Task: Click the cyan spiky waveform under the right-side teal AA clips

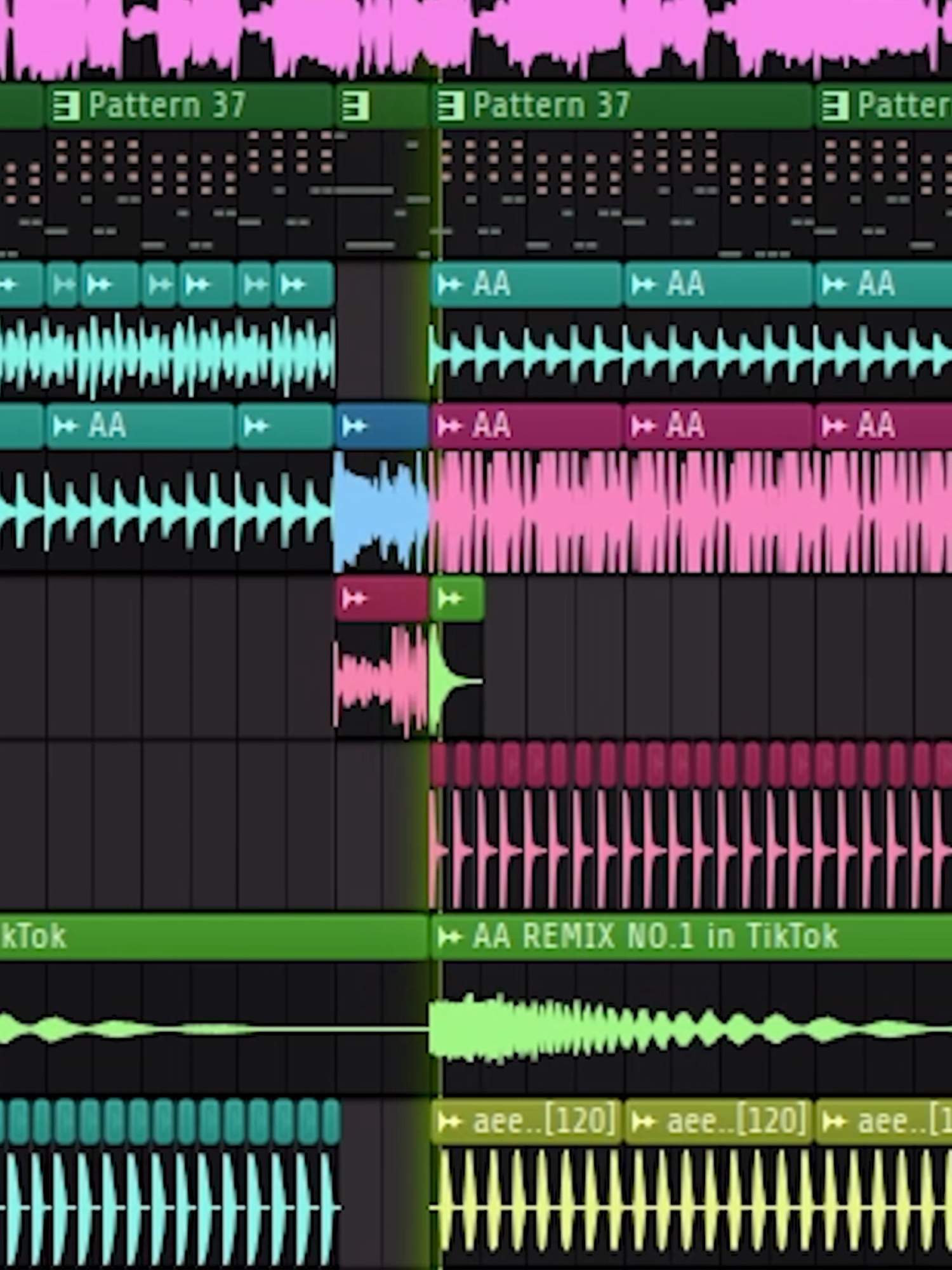Action: coord(691,356)
